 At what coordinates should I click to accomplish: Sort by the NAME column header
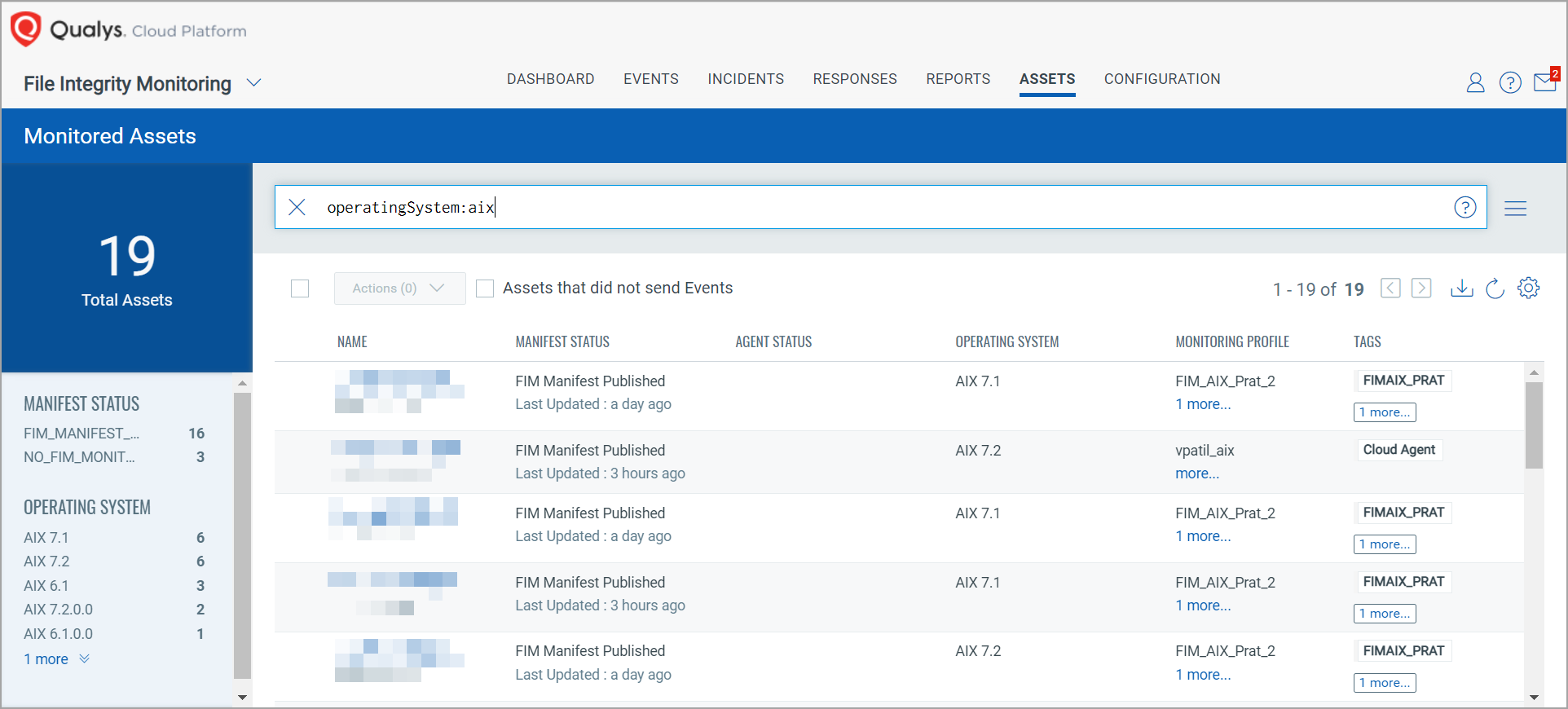click(352, 342)
